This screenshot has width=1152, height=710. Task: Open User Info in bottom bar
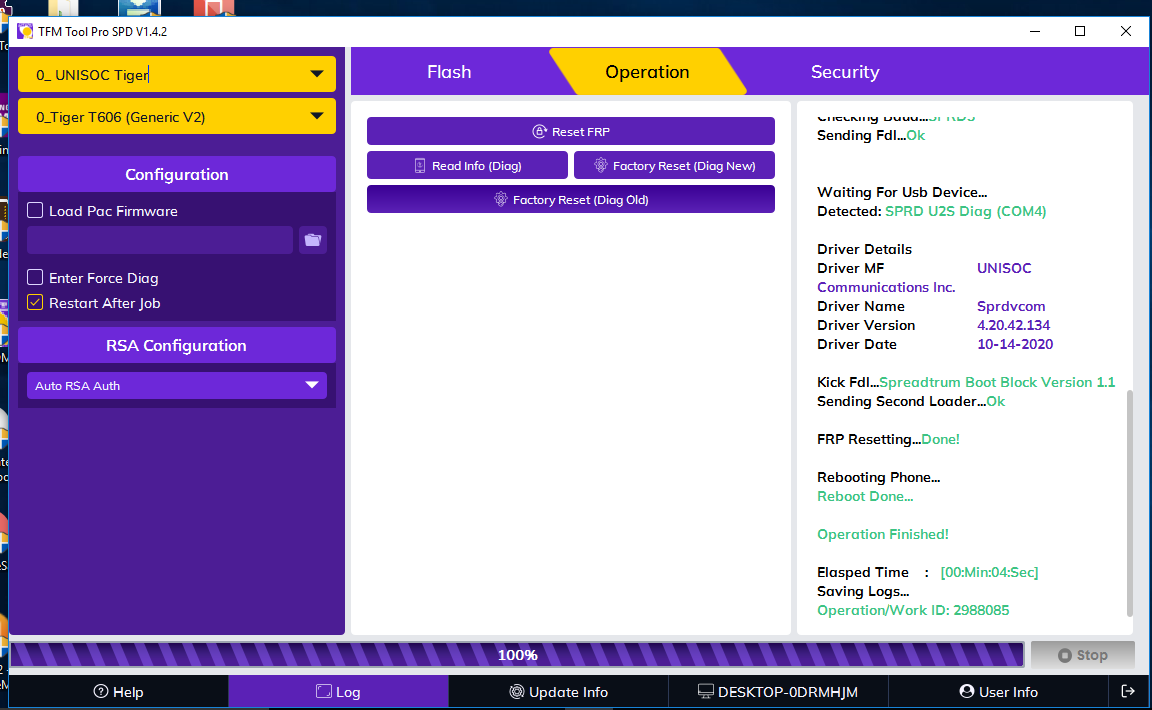(x=998, y=692)
